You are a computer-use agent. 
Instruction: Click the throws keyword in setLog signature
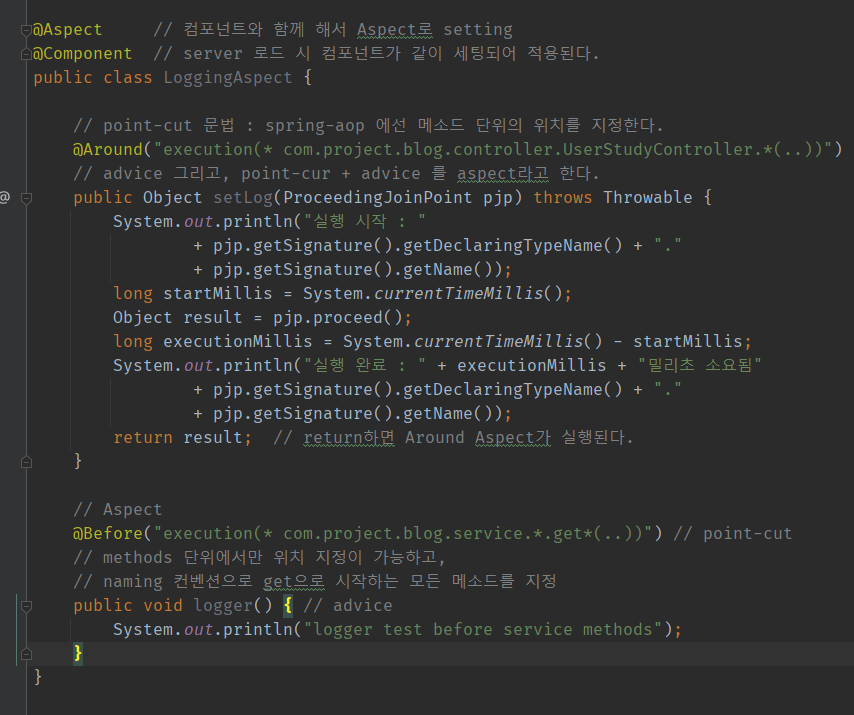(x=563, y=197)
